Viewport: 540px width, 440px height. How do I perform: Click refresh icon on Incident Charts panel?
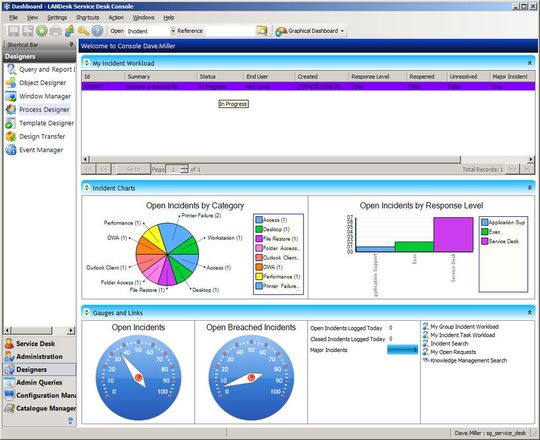tap(86, 188)
